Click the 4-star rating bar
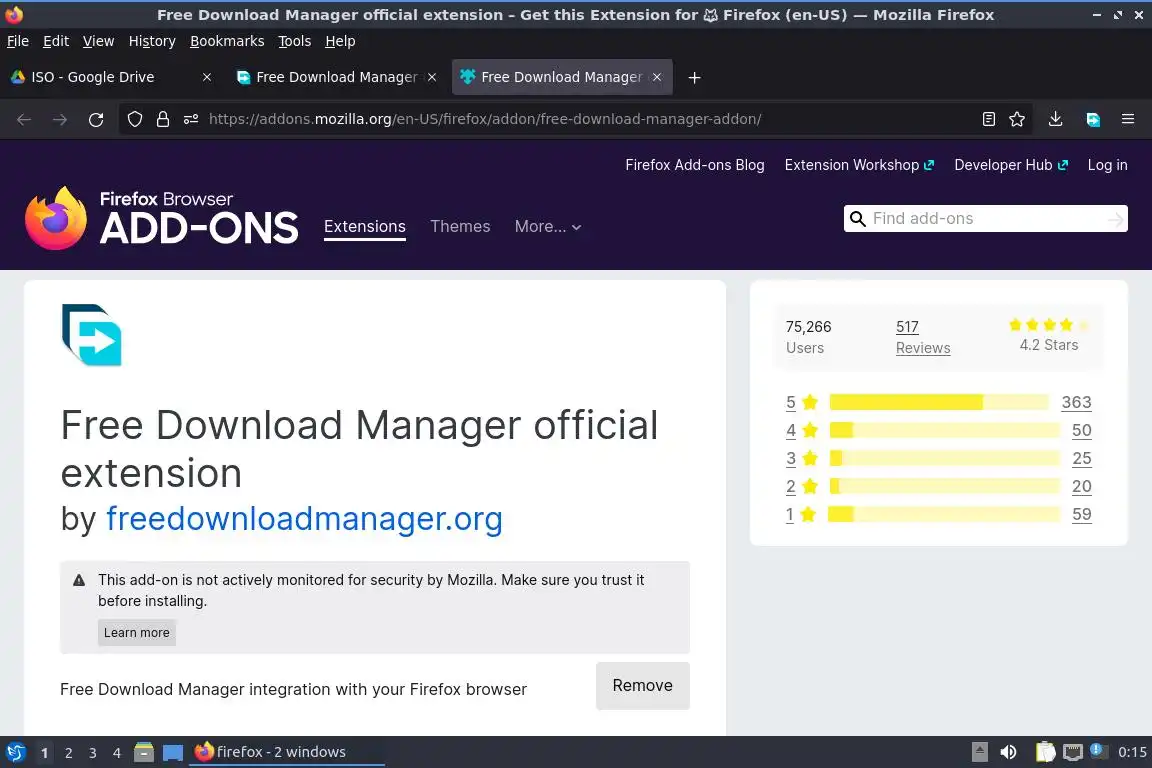 point(945,430)
